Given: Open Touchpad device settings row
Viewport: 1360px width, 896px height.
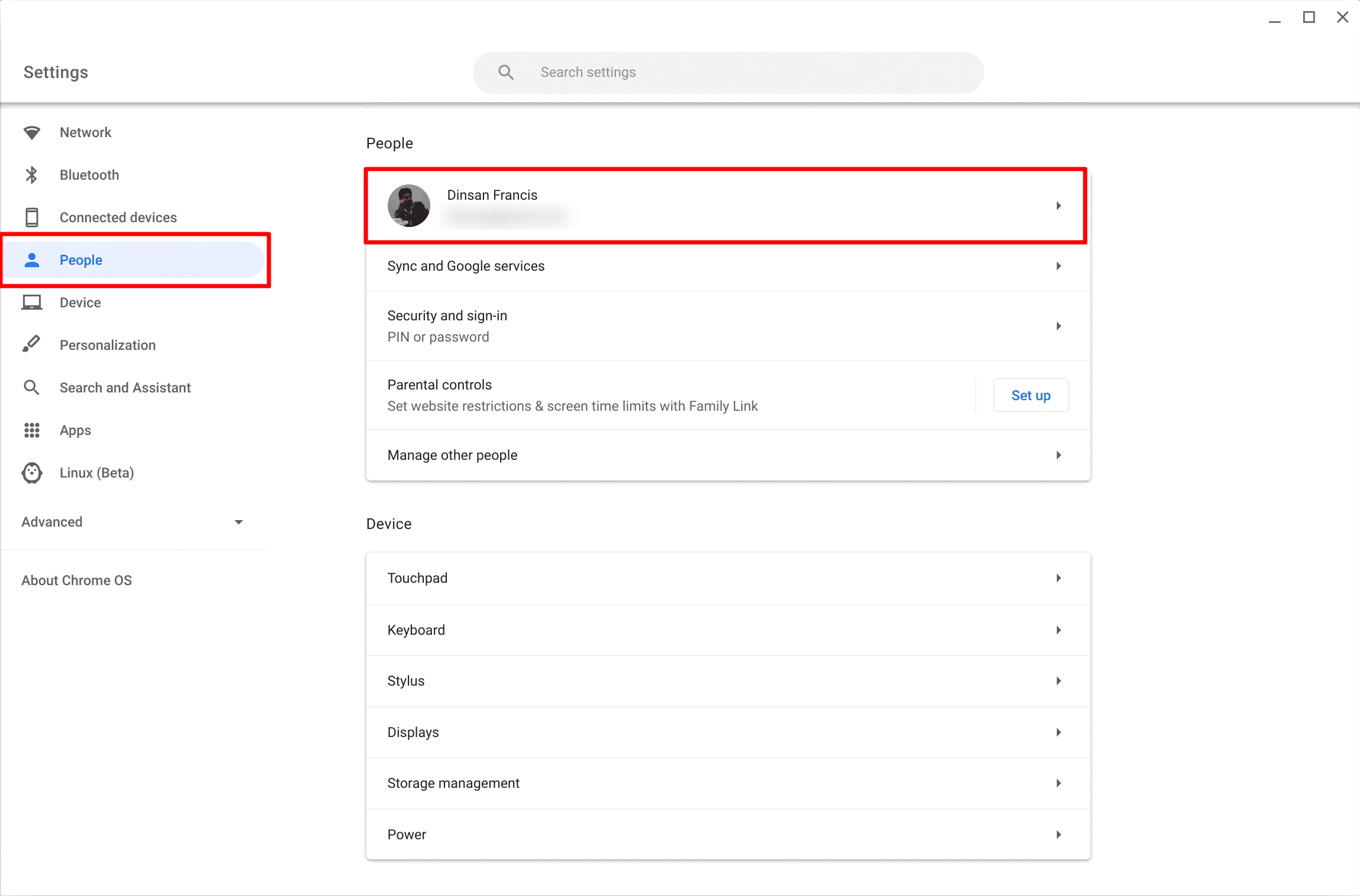Looking at the screenshot, I should click(x=727, y=578).
